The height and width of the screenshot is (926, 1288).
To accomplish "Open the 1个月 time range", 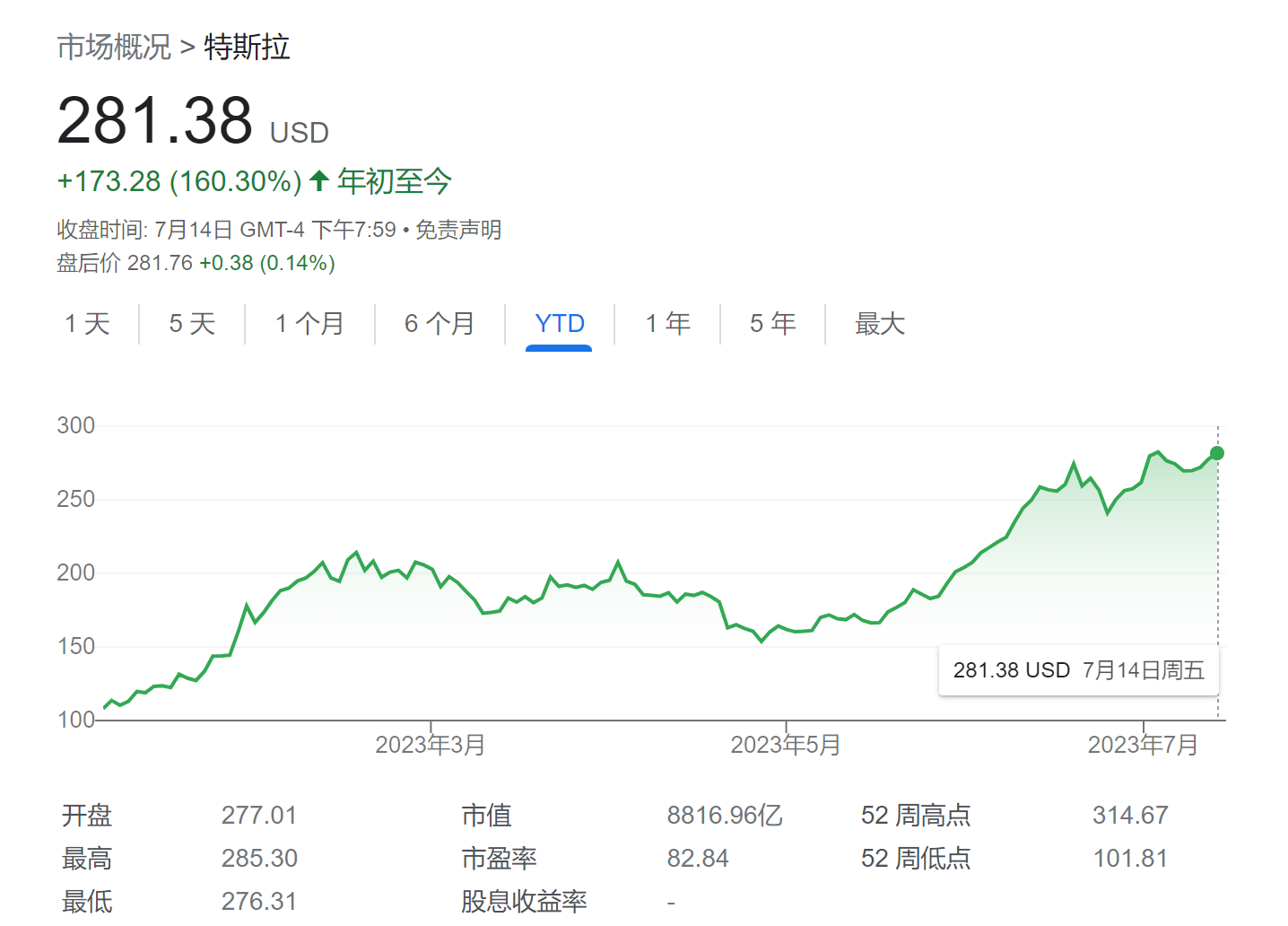I will tap(309, 324).
